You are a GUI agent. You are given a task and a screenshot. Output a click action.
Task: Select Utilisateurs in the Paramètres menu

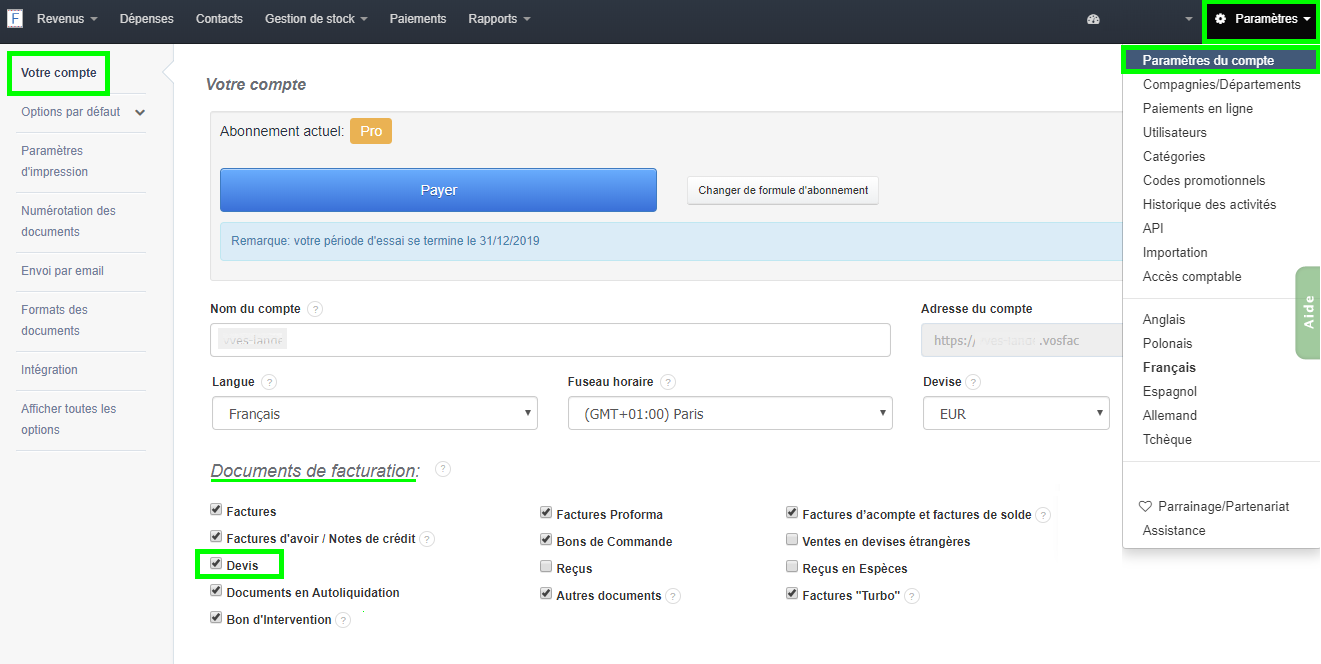[1175, 132]
